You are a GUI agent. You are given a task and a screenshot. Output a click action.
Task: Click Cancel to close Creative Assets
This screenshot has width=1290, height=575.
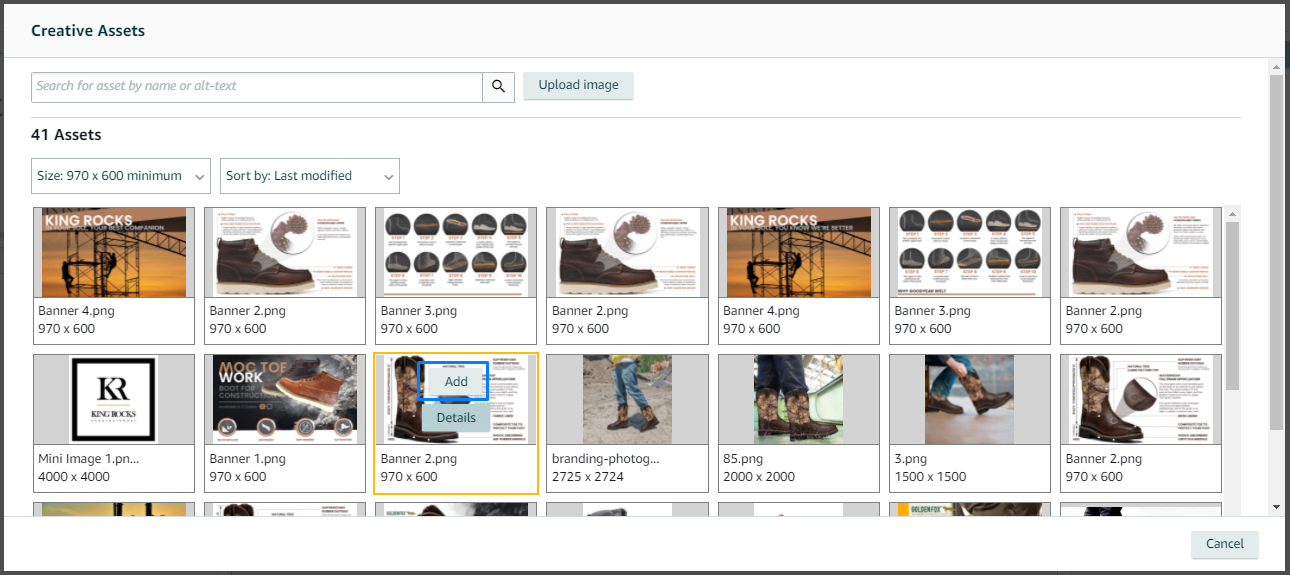coord(1224,544)
